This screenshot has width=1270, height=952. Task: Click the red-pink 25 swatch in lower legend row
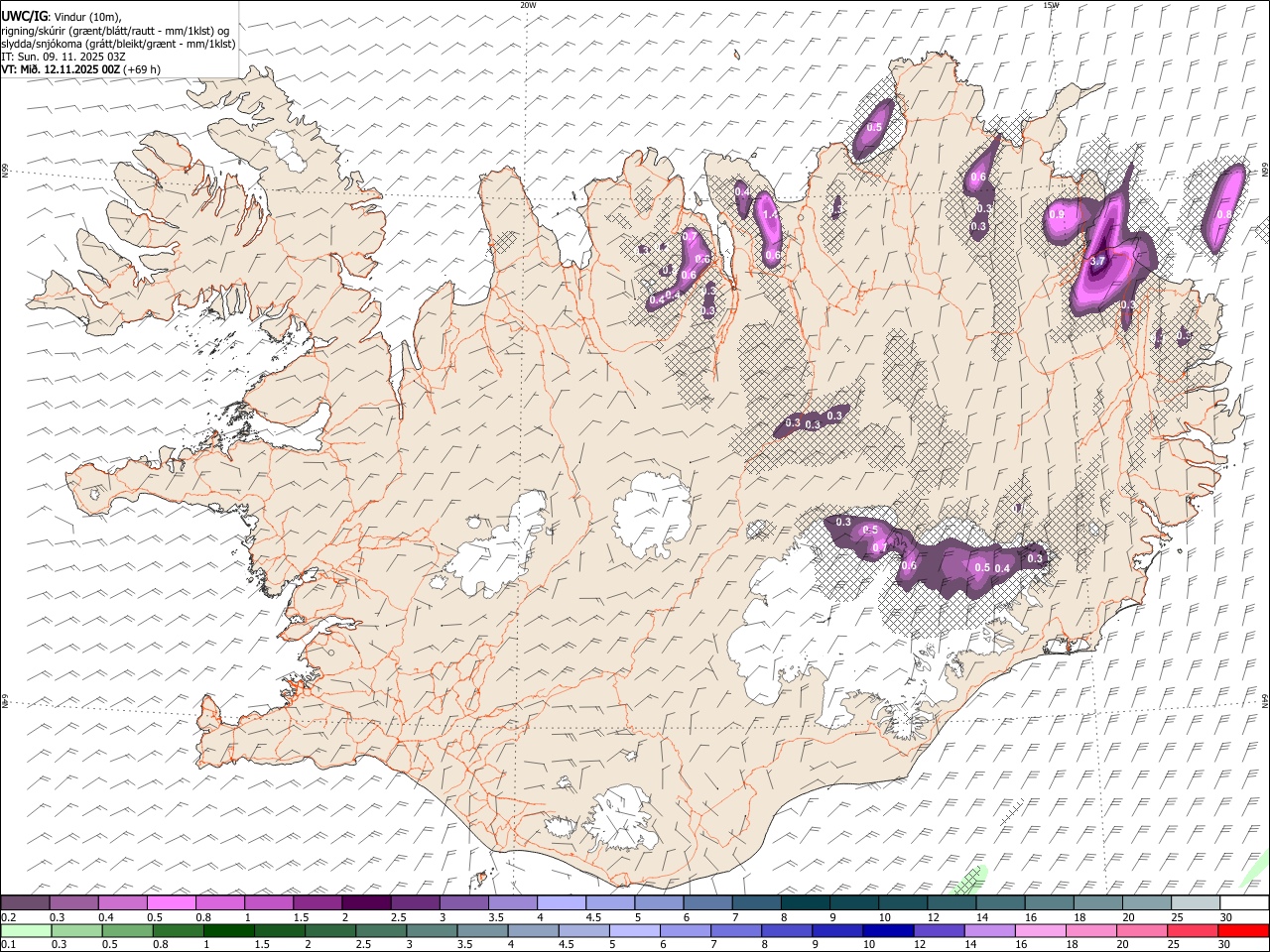click(x=1194, y=930)
